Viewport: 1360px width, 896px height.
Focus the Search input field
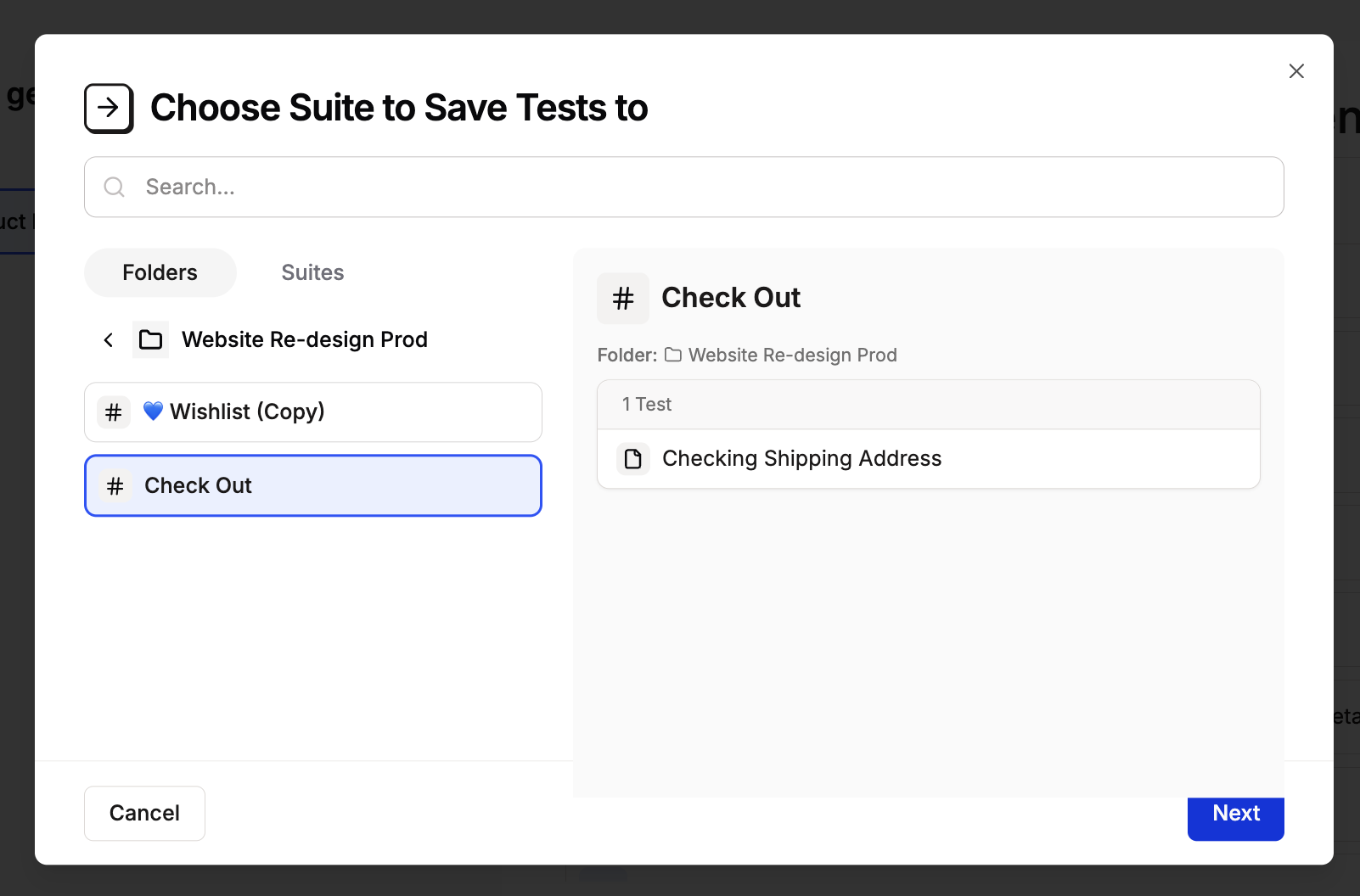click(696, 187)
